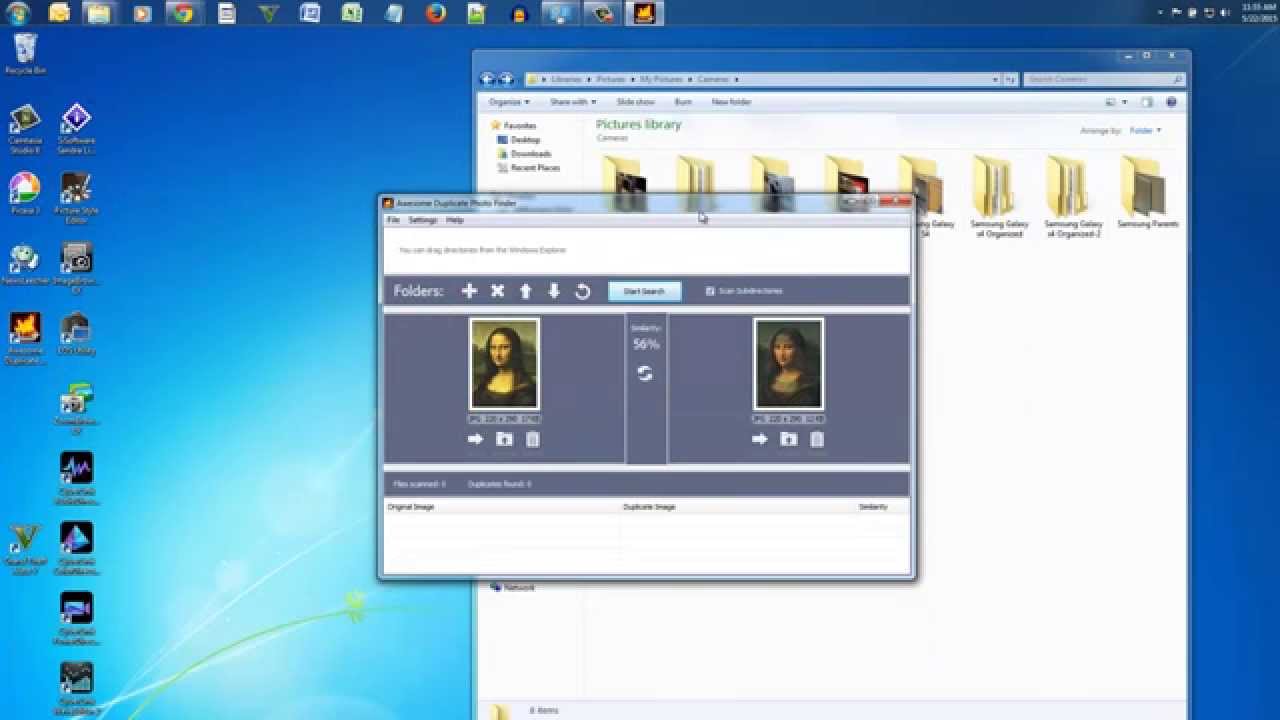Screen dimensions: 1280x720
Task: Open the File menu in Duplicate Photo Finder
Action: coord(393,220)
